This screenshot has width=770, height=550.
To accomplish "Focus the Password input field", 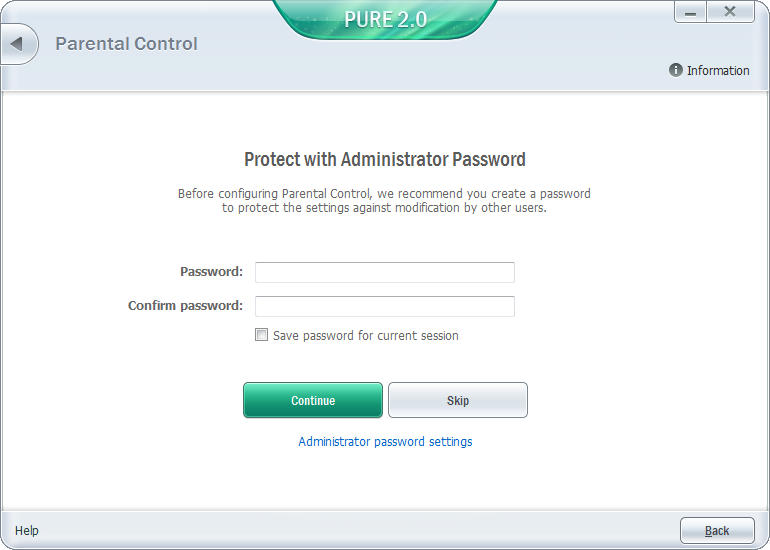I will [x=384, y=272].
